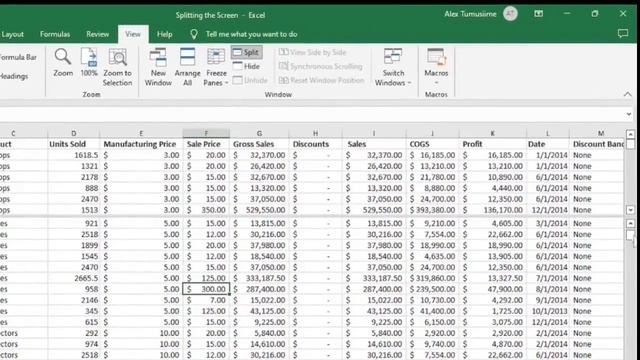This screenshot has width=640, height=360.
Task: Select Date cell 7/1/2014
Action: coord(548,278)
